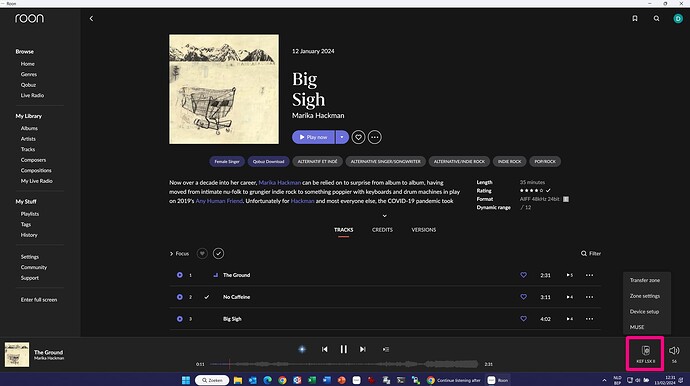Viewport: 690px width, 386px height.
Task: Click Enter full screen
Action: coord(39,300)
